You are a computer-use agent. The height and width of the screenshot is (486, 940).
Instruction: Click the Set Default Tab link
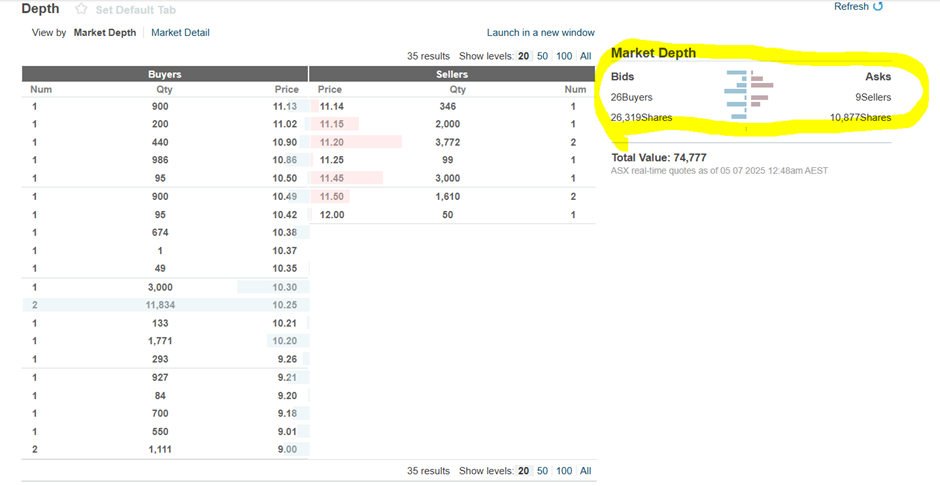(133, 9)
